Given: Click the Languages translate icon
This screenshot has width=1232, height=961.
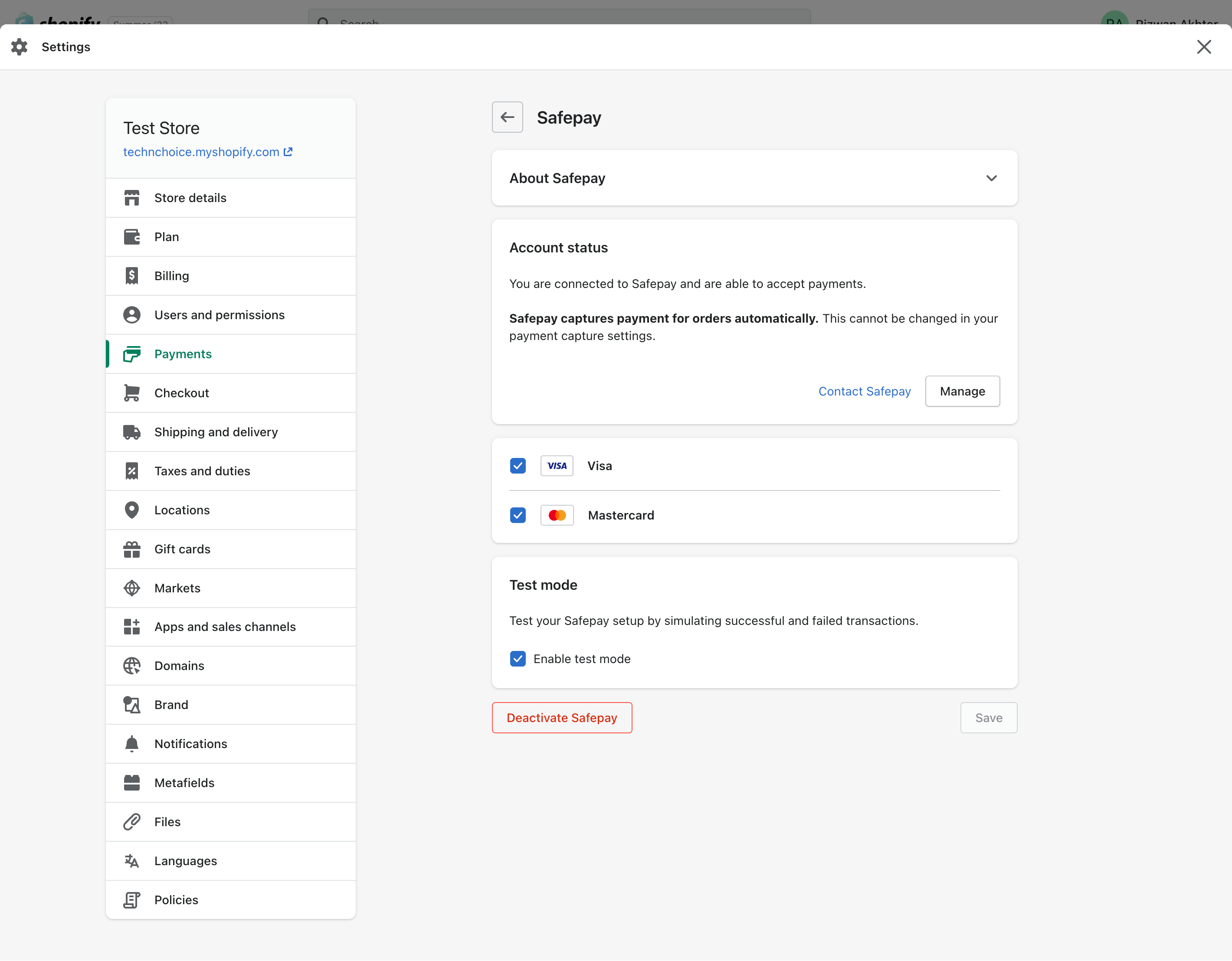Looking at the screenshot, I should coord(131,861).
